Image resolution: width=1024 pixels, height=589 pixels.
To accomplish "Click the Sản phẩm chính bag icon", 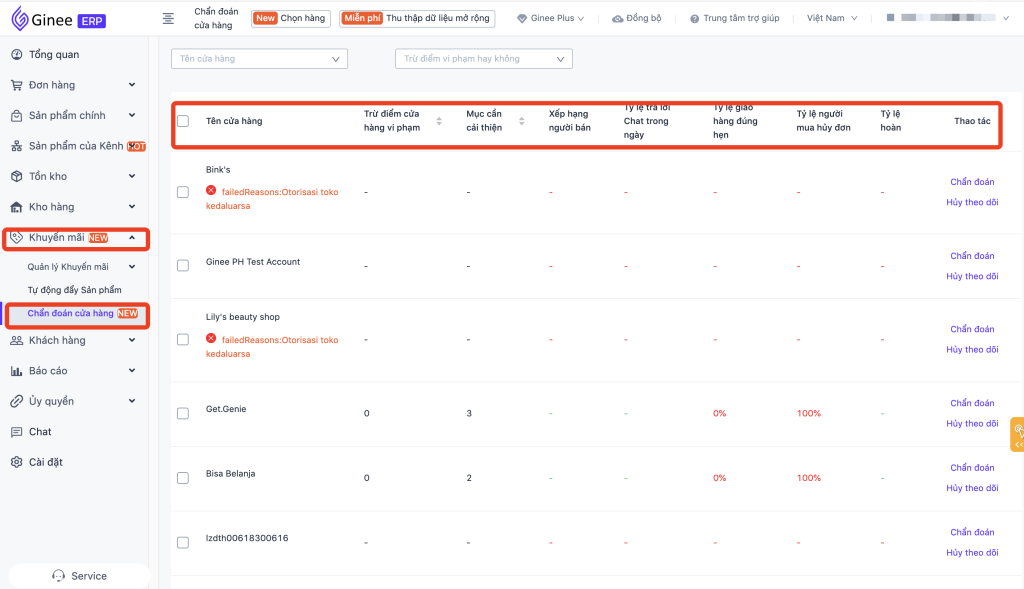I will click(x=16, y=116).
